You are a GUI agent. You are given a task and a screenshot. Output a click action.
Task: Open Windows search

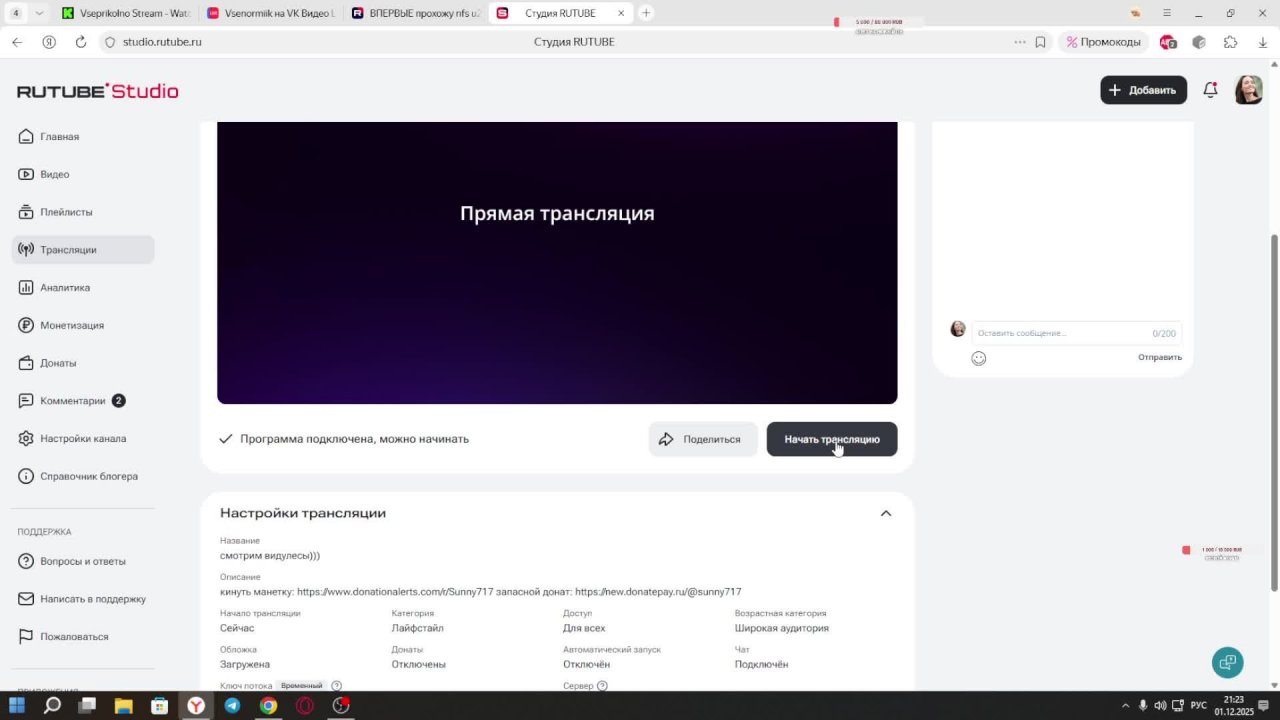tap(52, 705)
